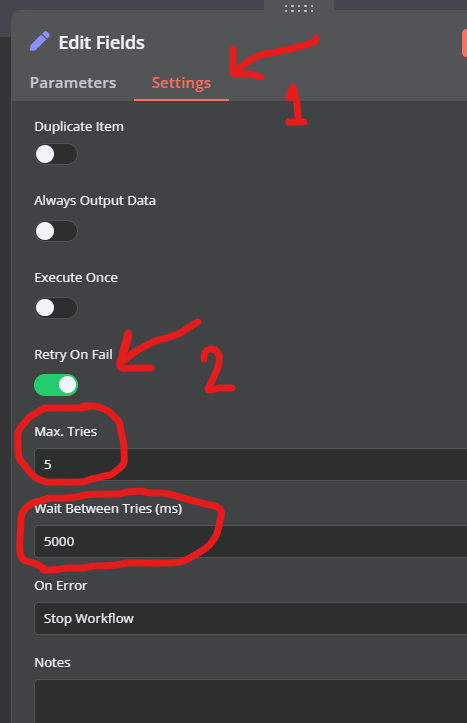Turn on Always Output Data switch
This screenshot has height=723, width=467.
click(x=56, y=231)
